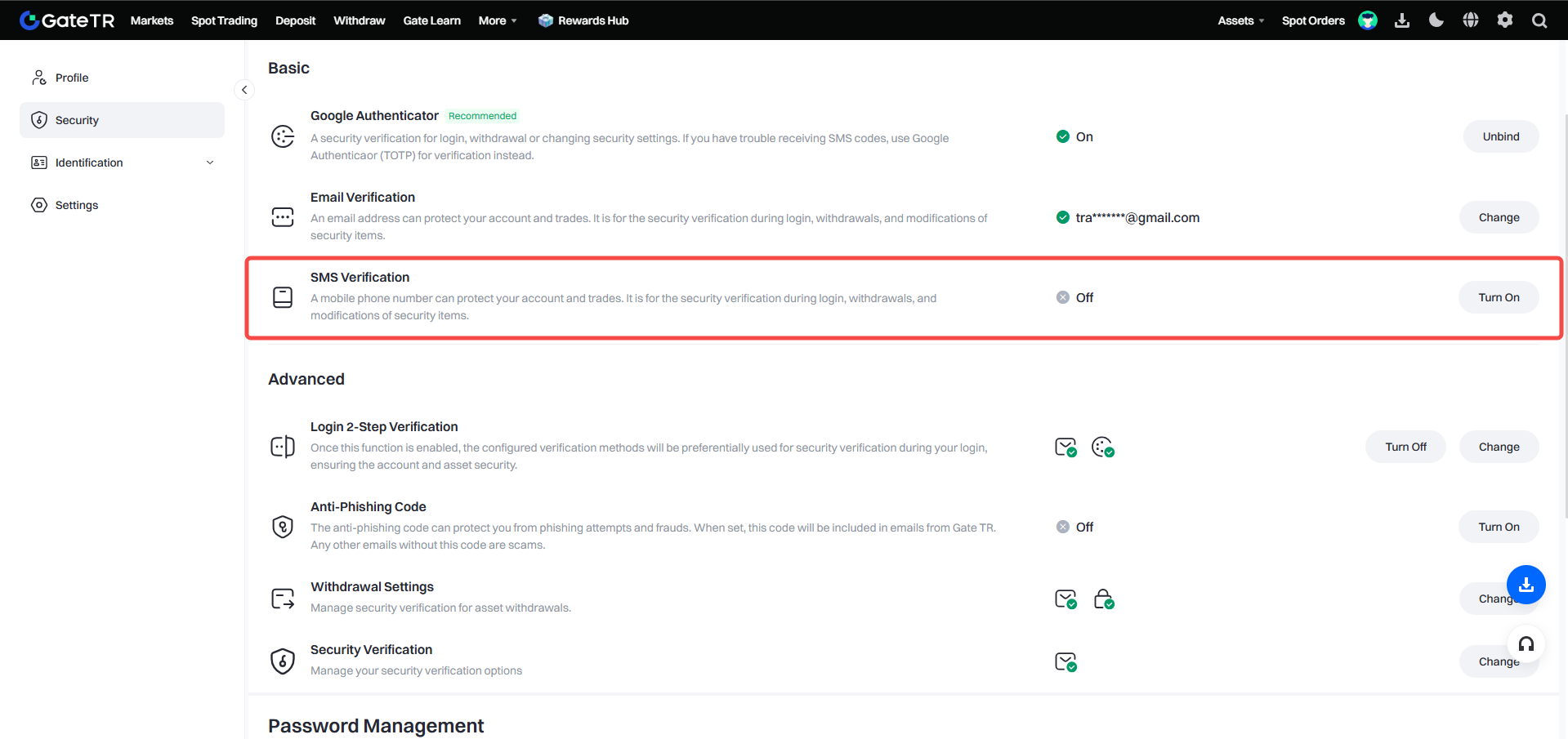
Task: Go to Profile in the sidebar
Action: tap(72, 78)
